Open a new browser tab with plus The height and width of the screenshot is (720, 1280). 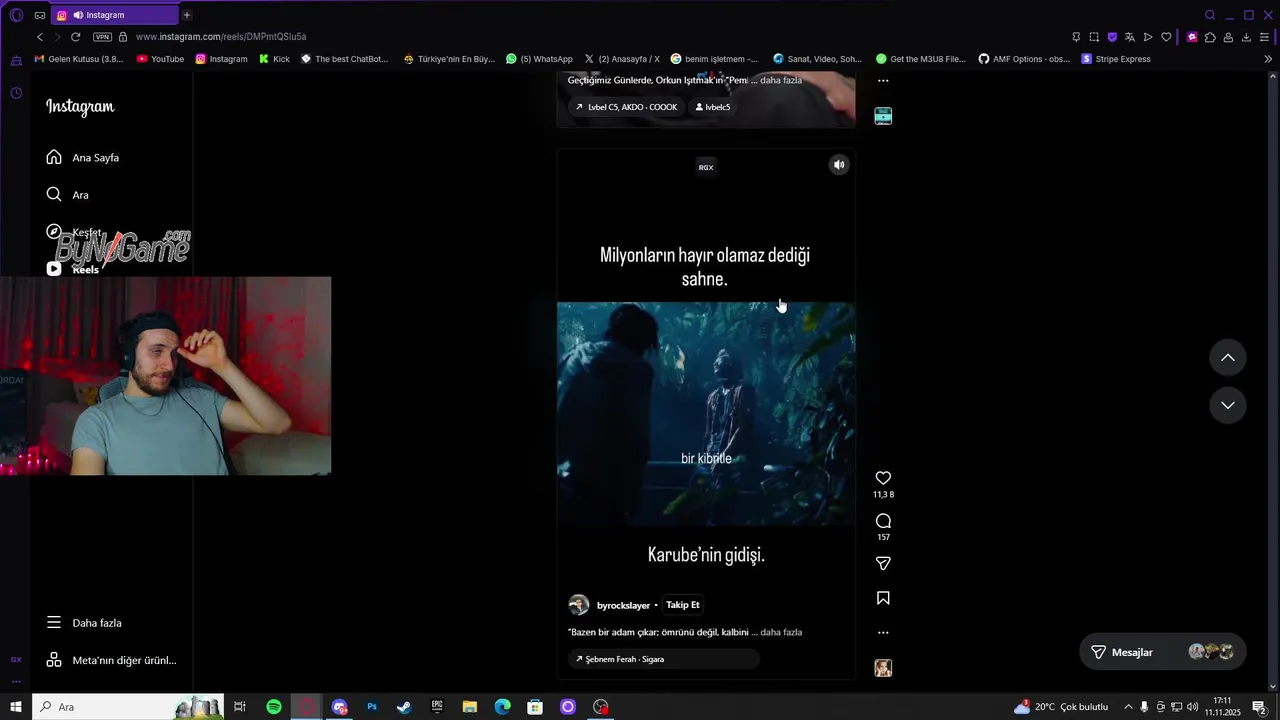186,15
